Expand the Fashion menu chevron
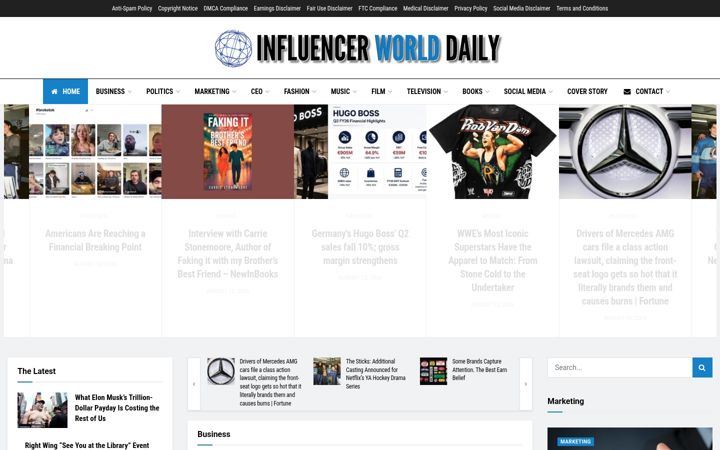This screenshot has width=720, height=450. tap(314, 92)
